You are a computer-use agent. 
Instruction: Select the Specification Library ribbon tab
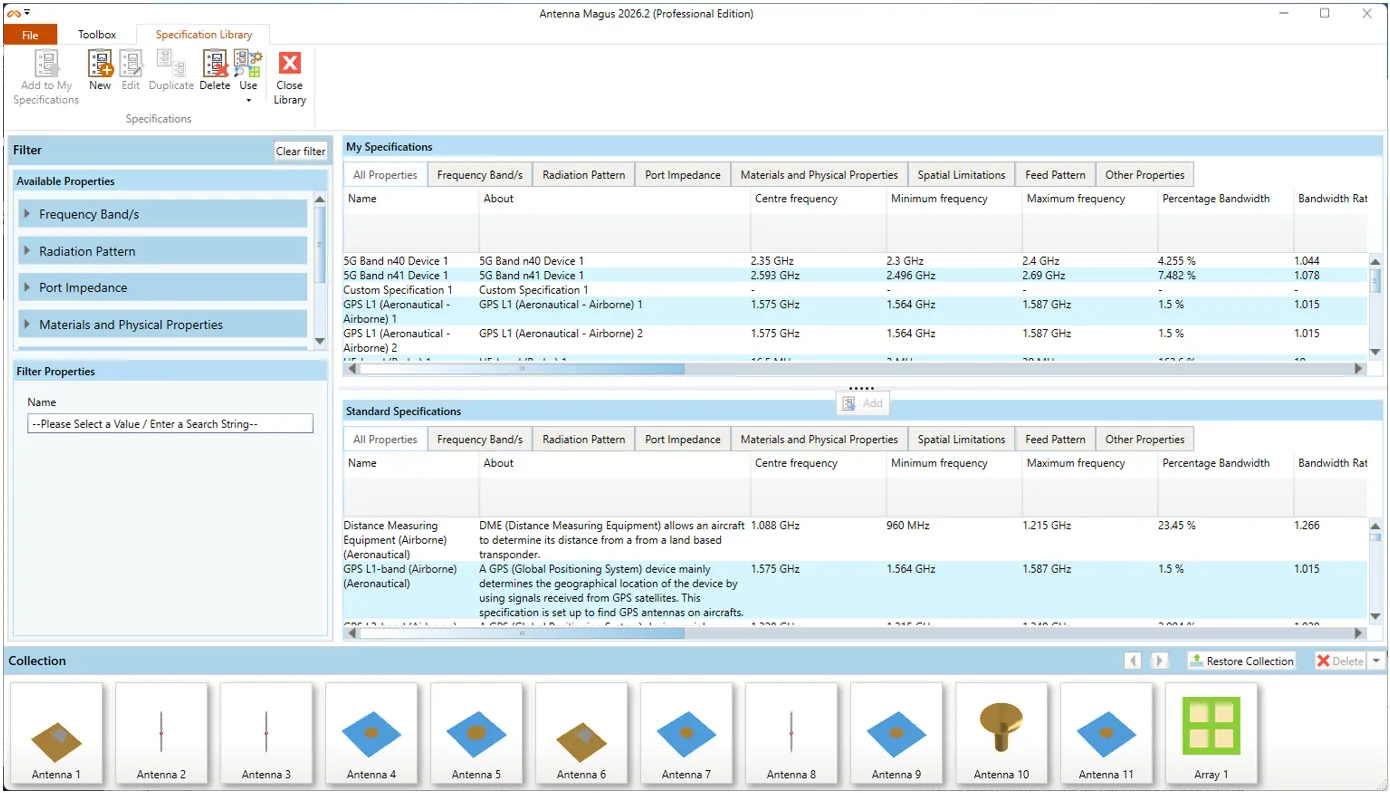pyautogui.click(x=204, y=35)
